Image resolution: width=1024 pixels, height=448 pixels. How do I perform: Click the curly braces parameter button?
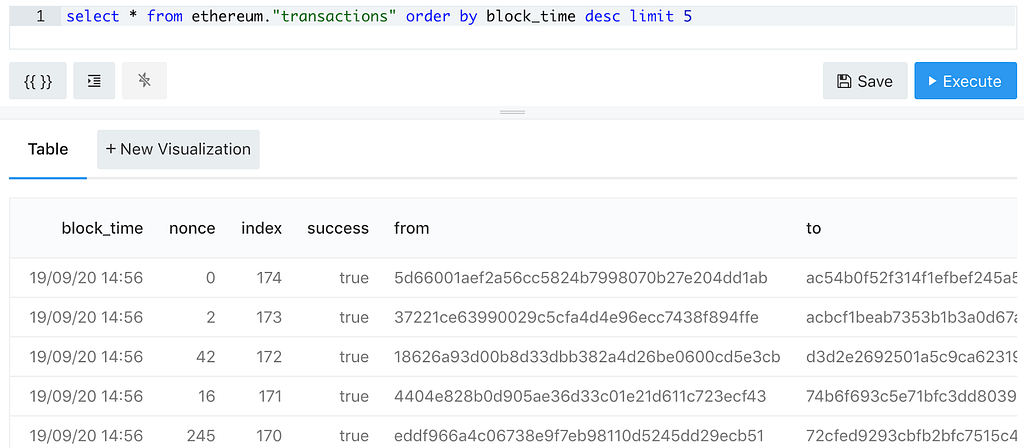pyautogui.click(x=38, y=81)
